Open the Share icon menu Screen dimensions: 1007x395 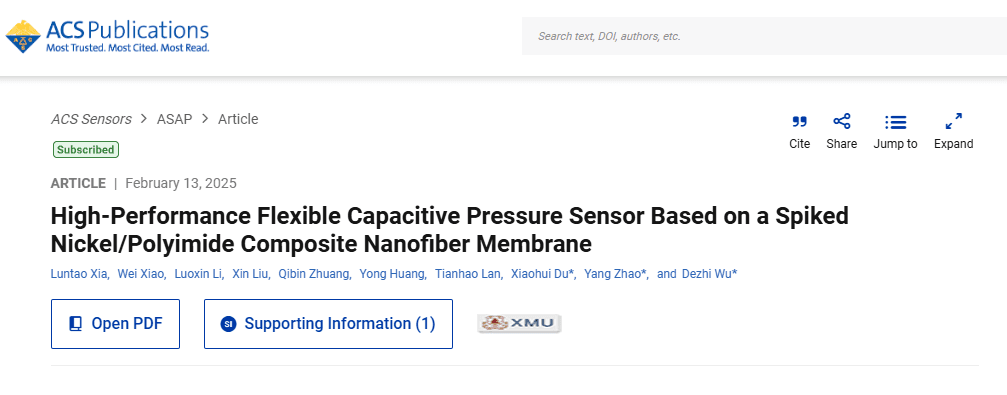tap(841, 121)
